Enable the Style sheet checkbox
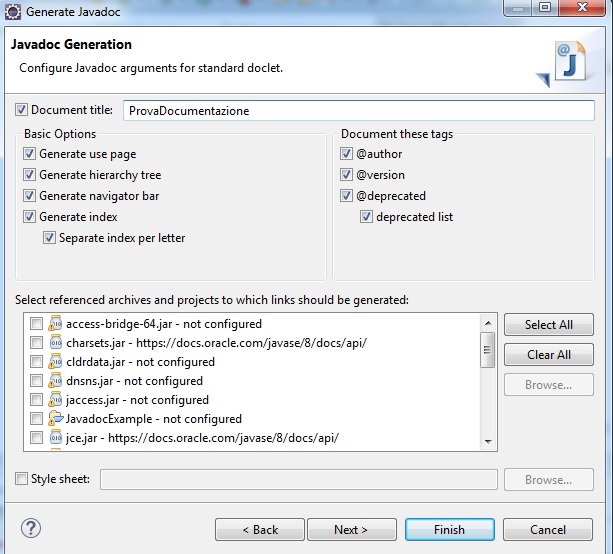 22,479
